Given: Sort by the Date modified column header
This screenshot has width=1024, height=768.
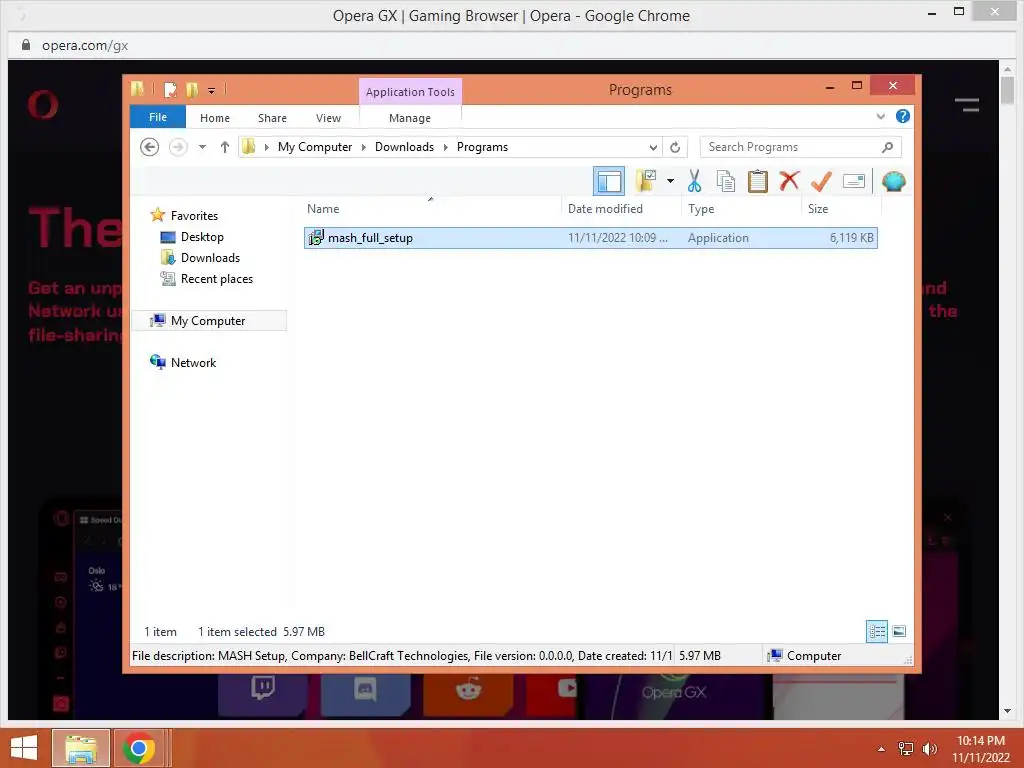Looking at the screenshot, I should tap(620, 209).
